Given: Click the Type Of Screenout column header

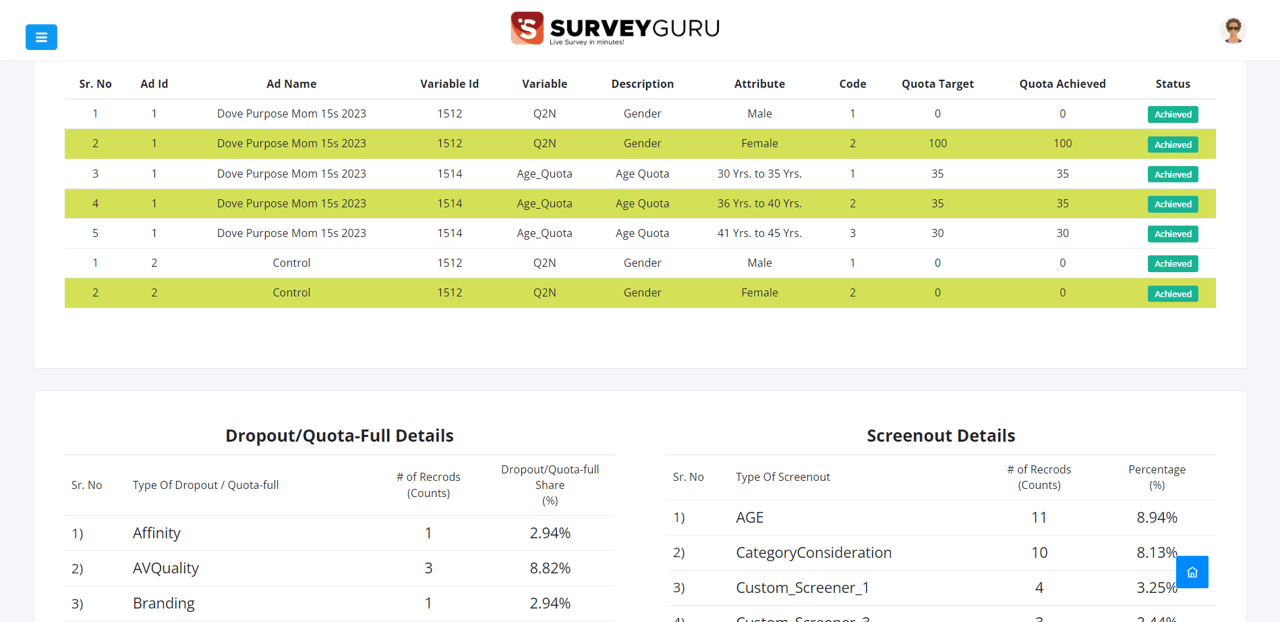Looking at the screenshot, I should pos(782,477).
